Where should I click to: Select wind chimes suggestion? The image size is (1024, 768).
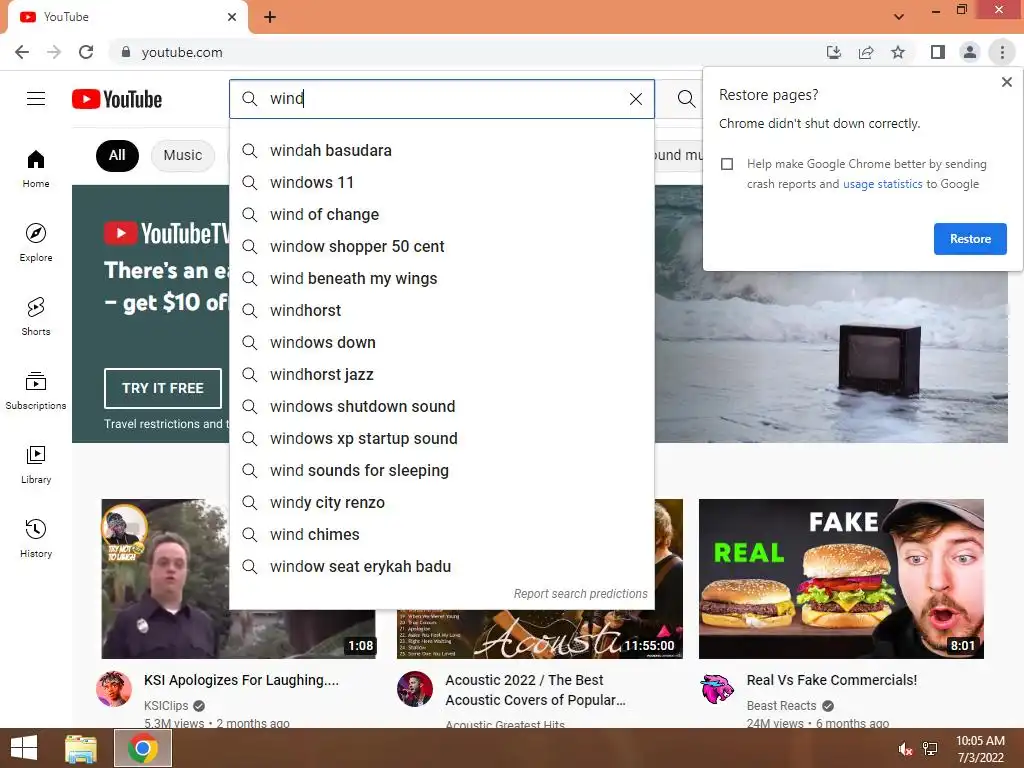point(441,534)
